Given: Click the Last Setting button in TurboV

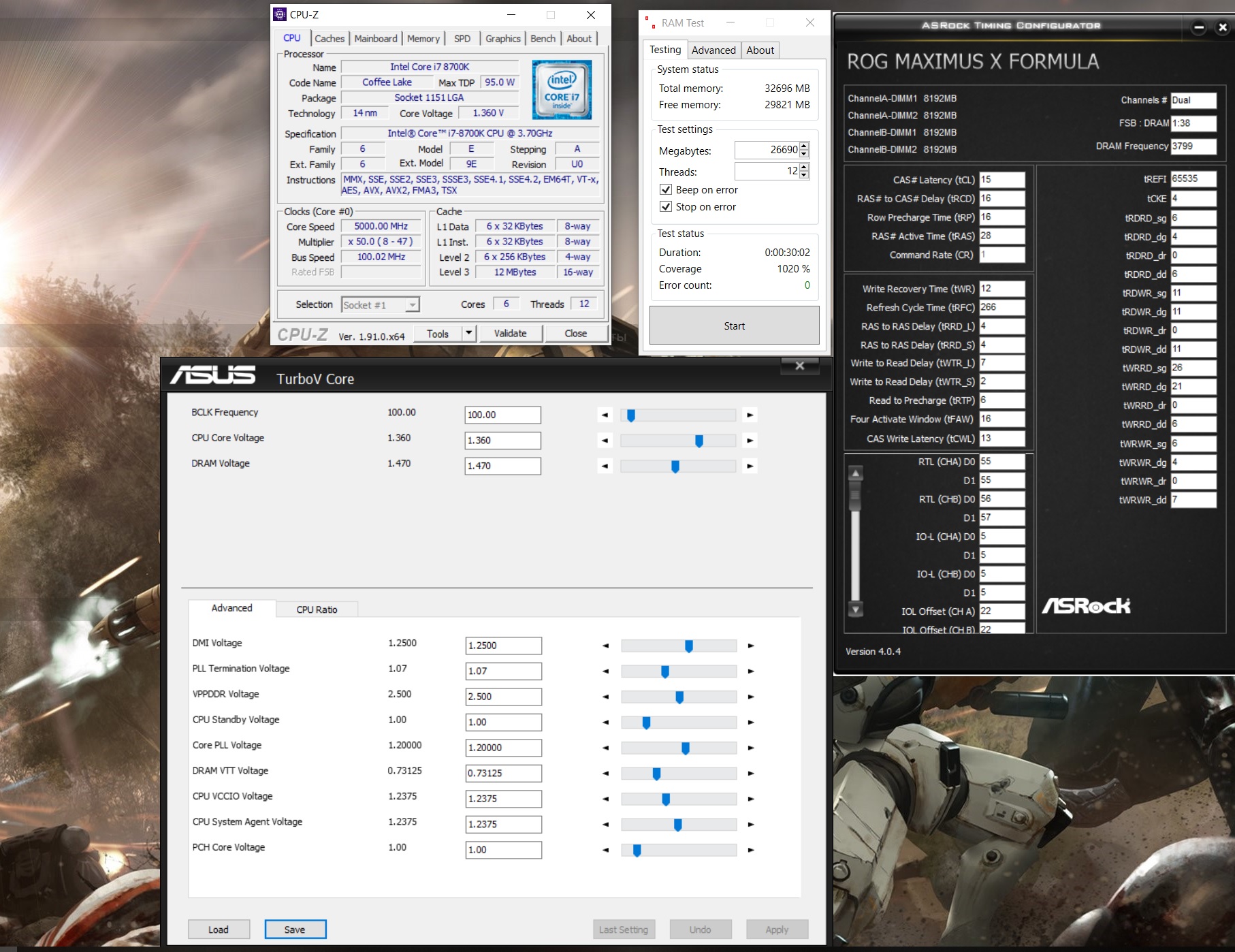Looking at the screenshot, I should 624,930.
